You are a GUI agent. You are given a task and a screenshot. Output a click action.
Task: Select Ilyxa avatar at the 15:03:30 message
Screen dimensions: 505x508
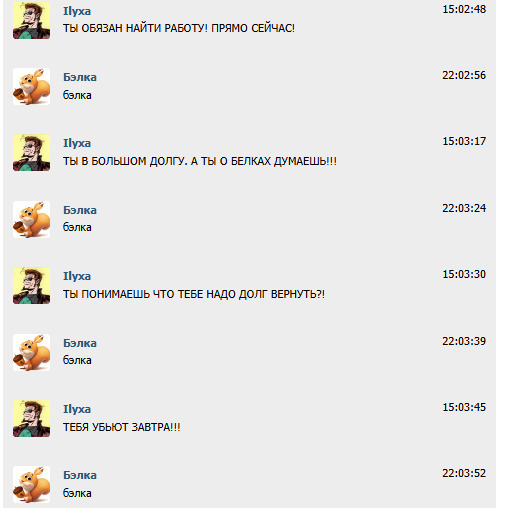(31, 285)
